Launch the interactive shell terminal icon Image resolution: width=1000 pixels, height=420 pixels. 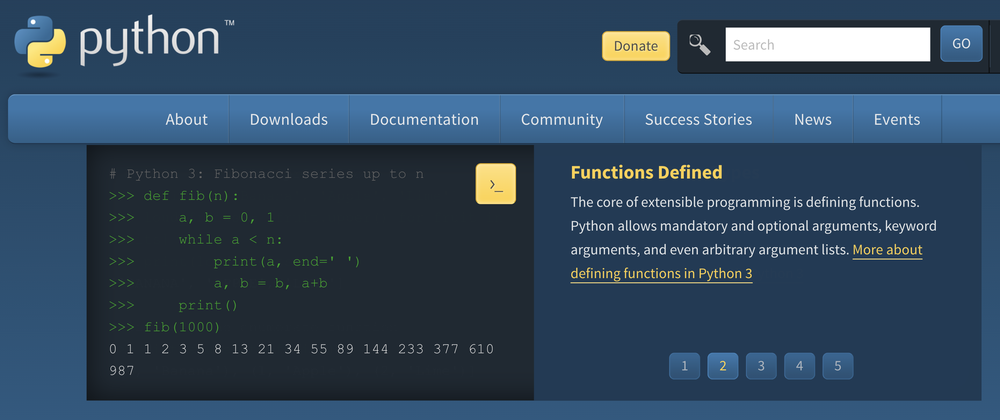coord(496,184)
